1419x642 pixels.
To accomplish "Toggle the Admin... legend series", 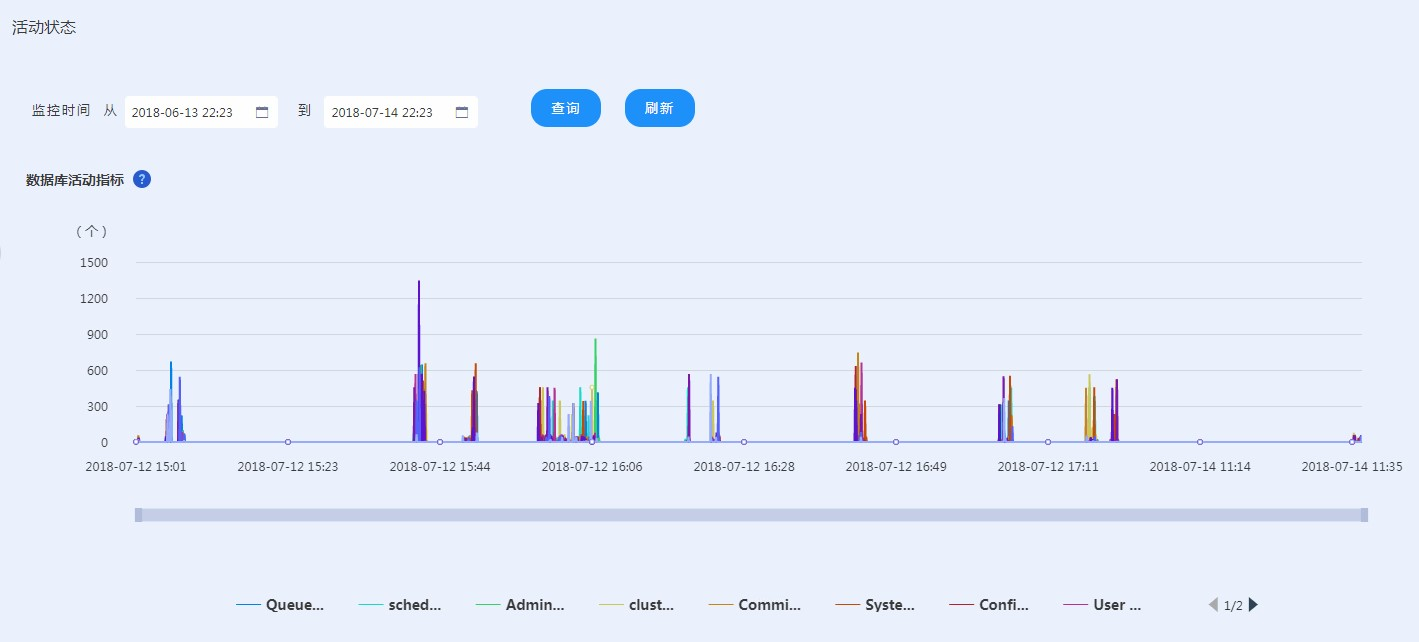I will click(x=520, y=605).
